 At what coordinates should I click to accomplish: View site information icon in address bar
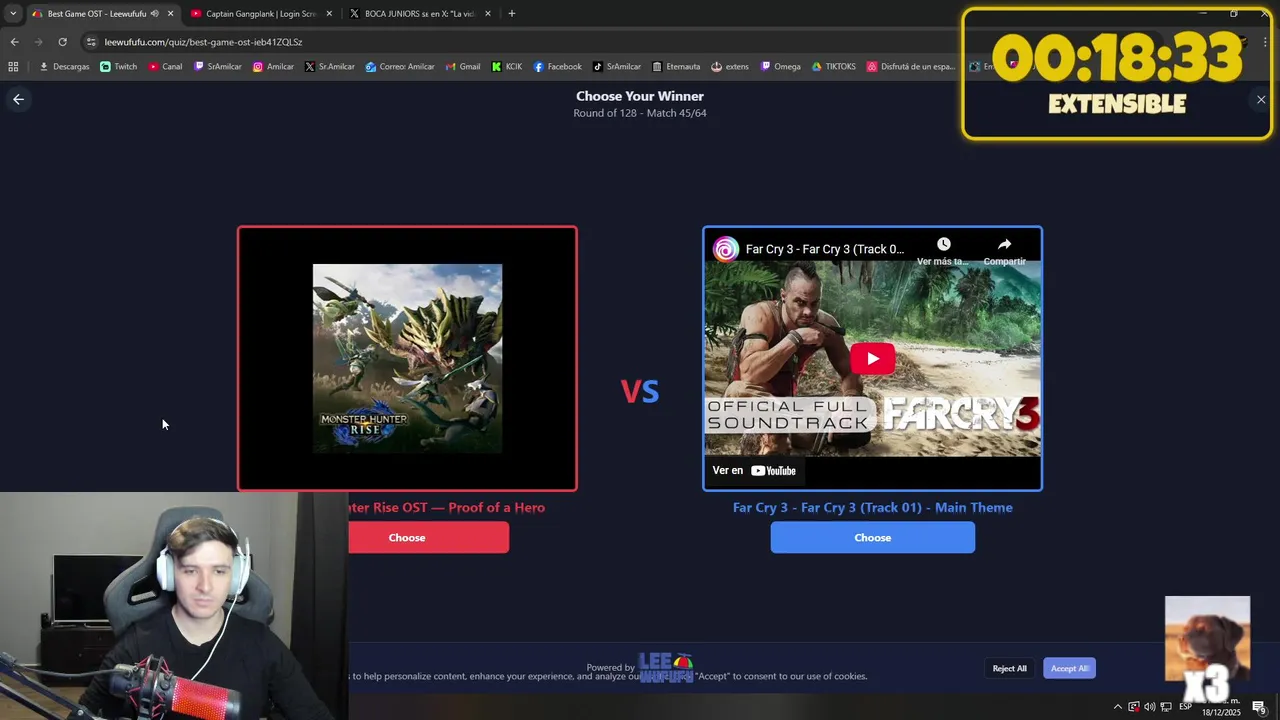pos(91,42)
